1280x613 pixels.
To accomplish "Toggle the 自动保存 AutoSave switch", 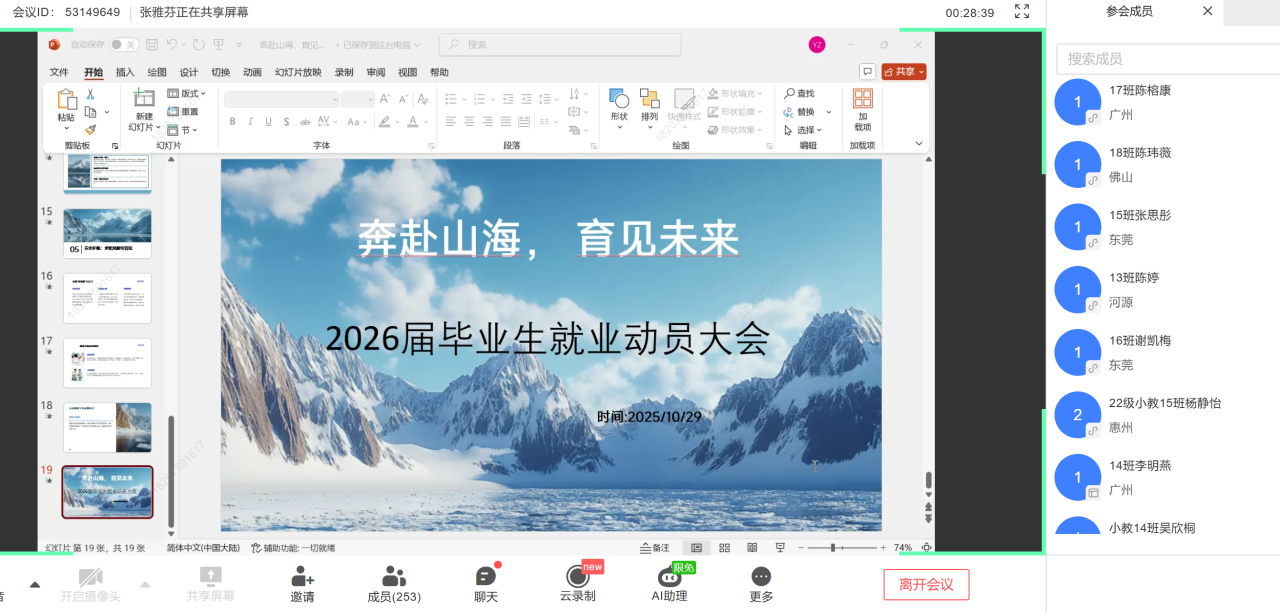I will coord(124,44).
